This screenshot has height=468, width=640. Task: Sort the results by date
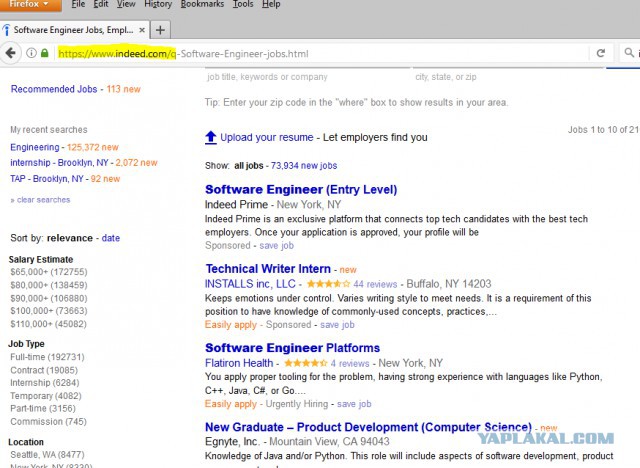pos(111,238)
